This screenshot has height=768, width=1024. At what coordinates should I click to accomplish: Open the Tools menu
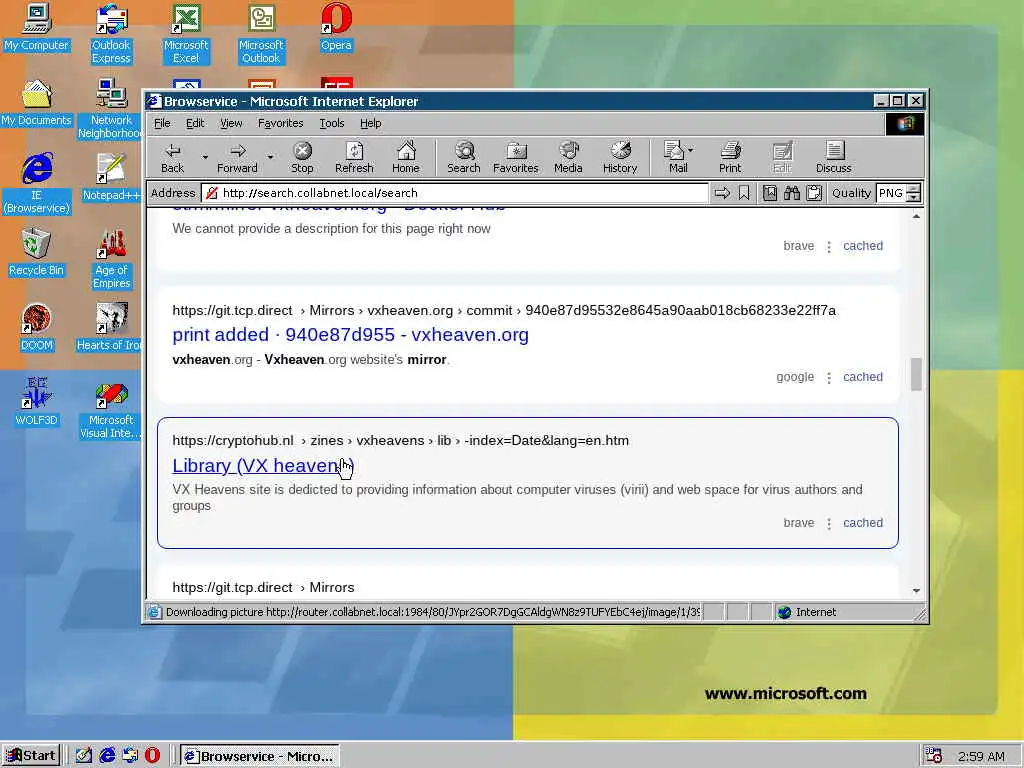tap(332, 123)
